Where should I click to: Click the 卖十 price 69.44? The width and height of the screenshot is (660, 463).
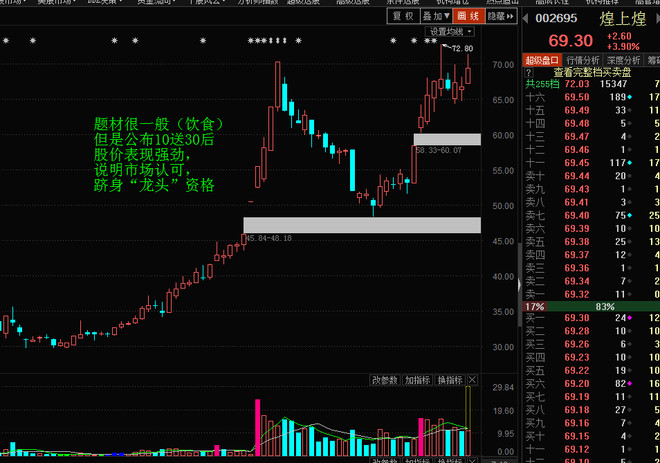point(577,176)
